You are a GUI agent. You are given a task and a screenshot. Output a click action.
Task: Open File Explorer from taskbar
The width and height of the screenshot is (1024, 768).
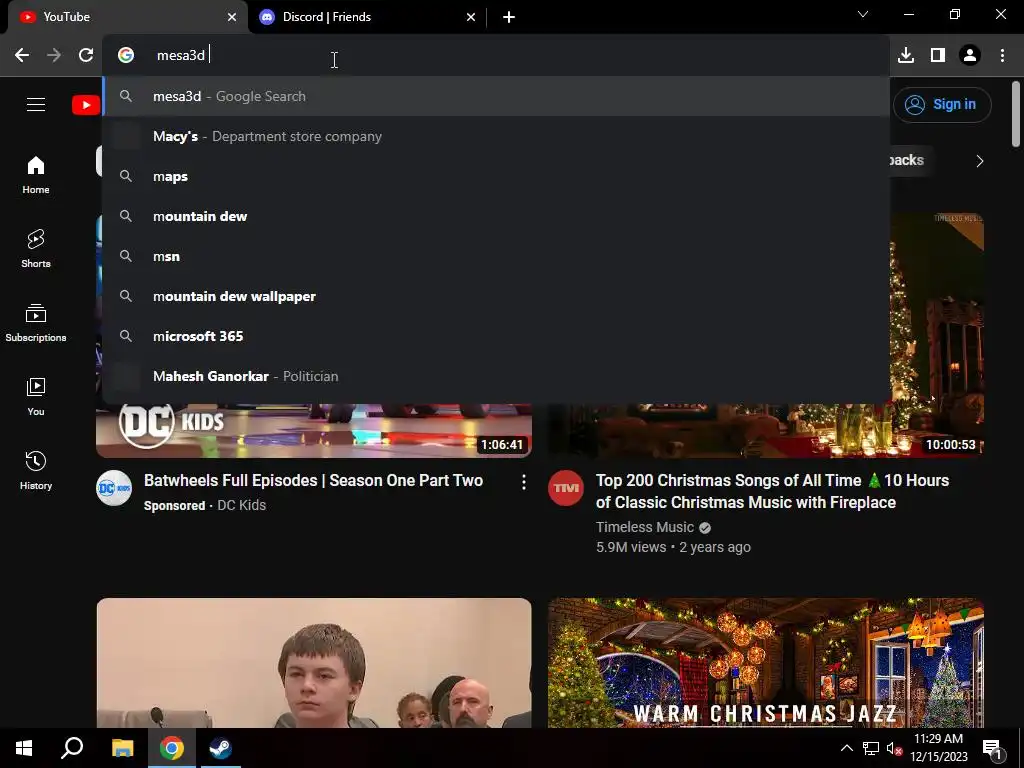[x=122, y=748]
